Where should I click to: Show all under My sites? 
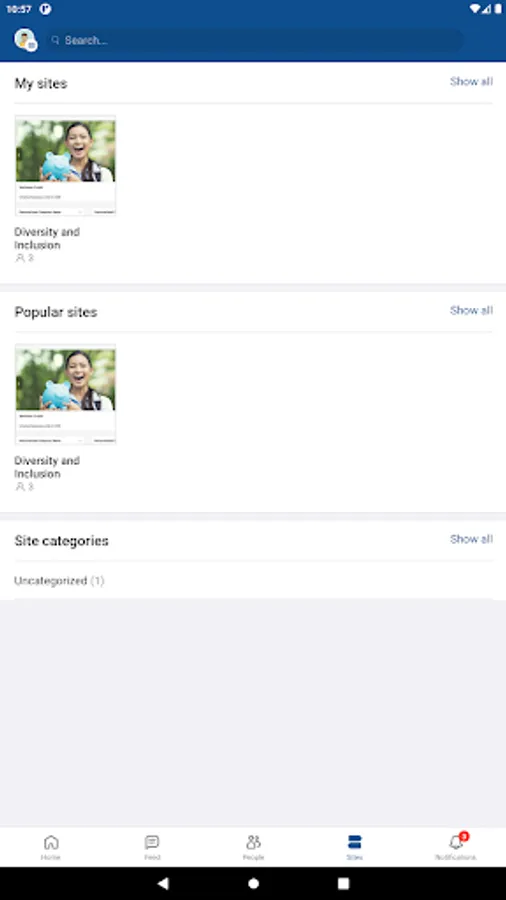point(471,82)
